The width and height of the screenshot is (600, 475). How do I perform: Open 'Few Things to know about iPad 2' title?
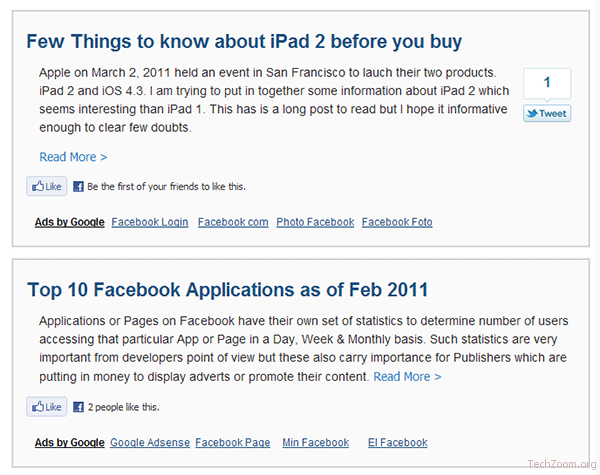point(244,41)
